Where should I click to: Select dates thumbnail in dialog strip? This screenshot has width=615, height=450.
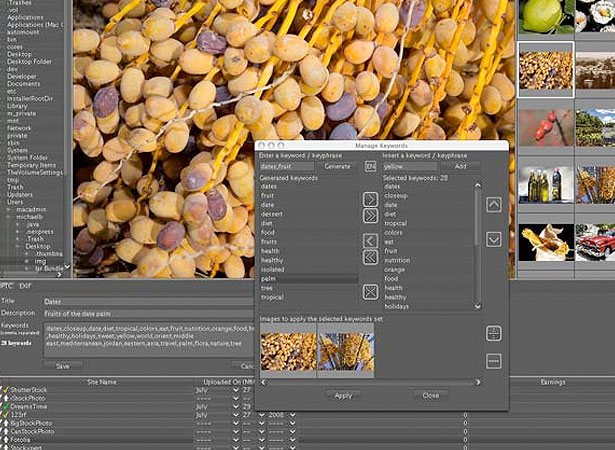click(288, 351)
